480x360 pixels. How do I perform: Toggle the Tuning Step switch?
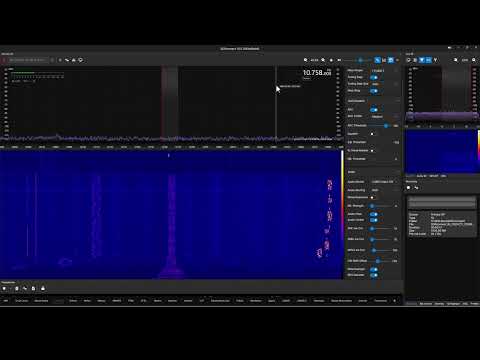374,77
